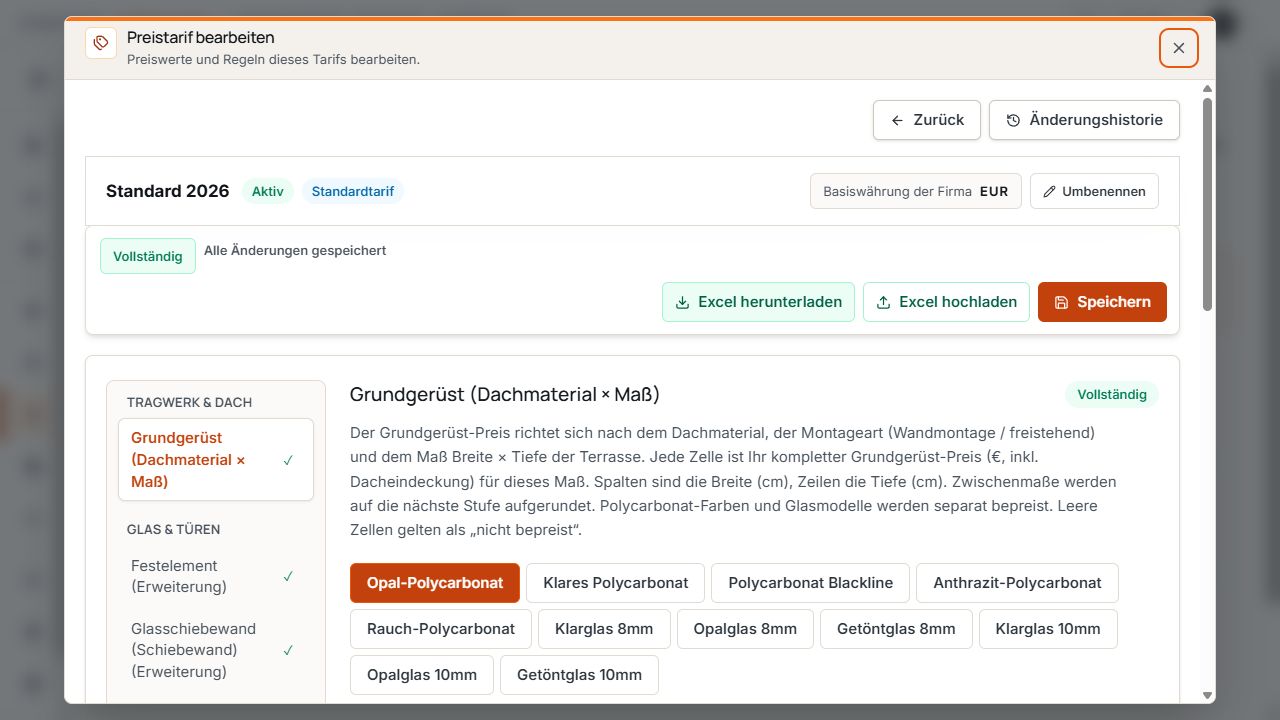Click the Vollständig badge beside save status

click(148, 256)
